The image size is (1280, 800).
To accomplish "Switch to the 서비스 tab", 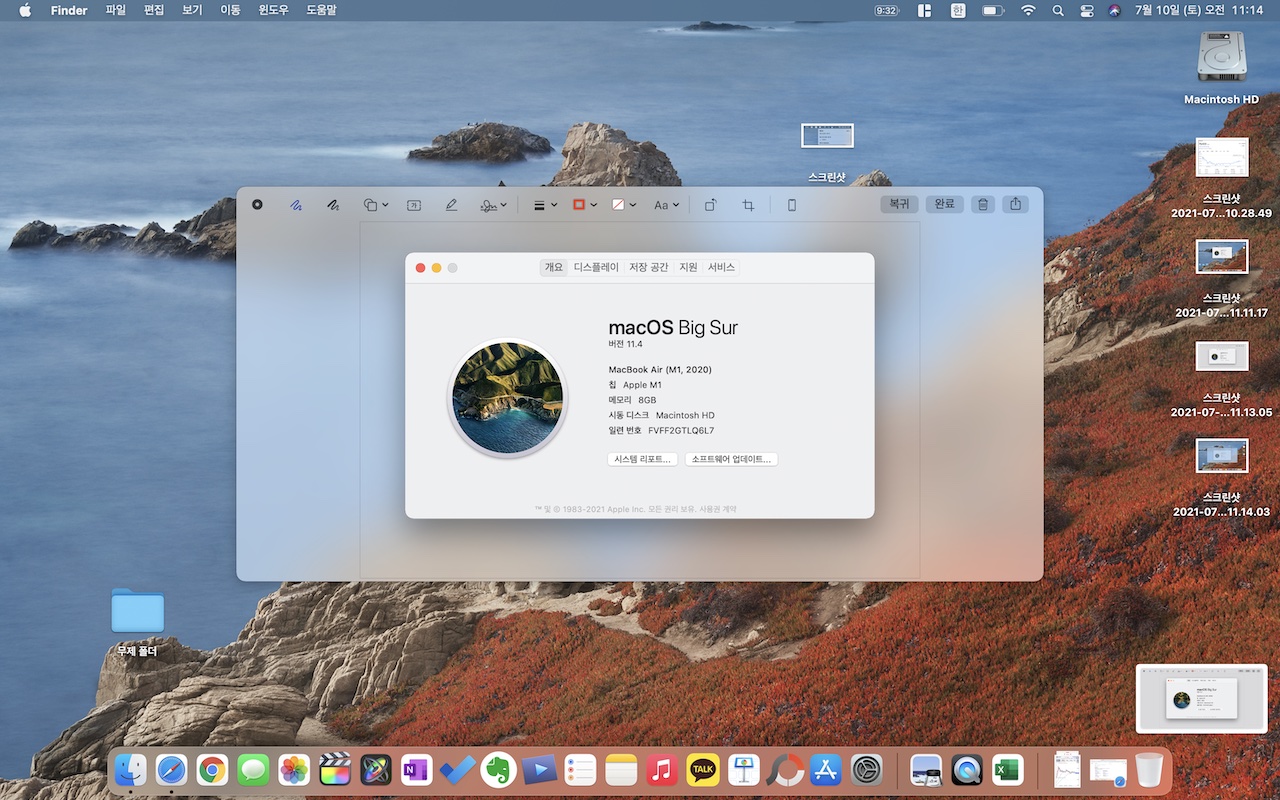I will [721, 267].
